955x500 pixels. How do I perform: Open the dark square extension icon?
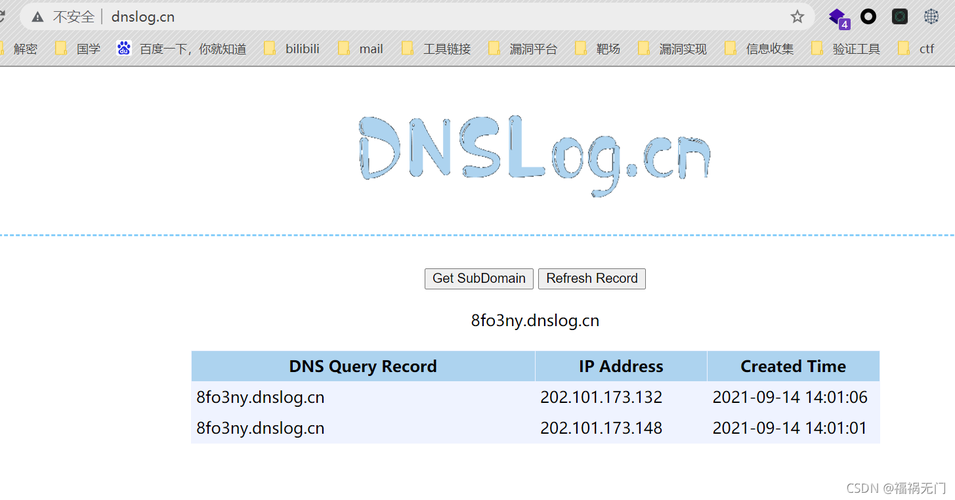tap(900, 17)
